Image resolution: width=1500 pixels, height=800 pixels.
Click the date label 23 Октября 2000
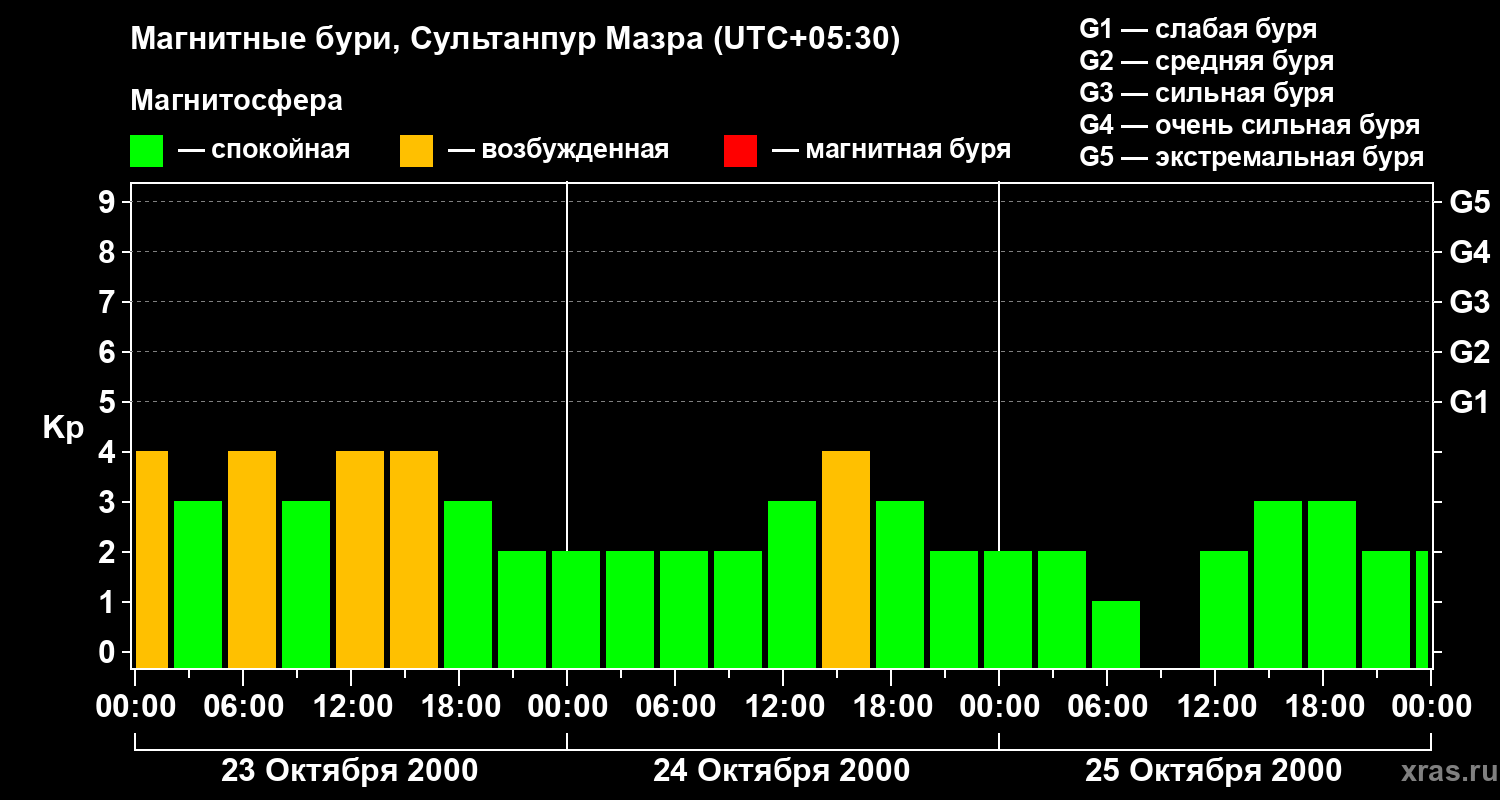[349, 771]
